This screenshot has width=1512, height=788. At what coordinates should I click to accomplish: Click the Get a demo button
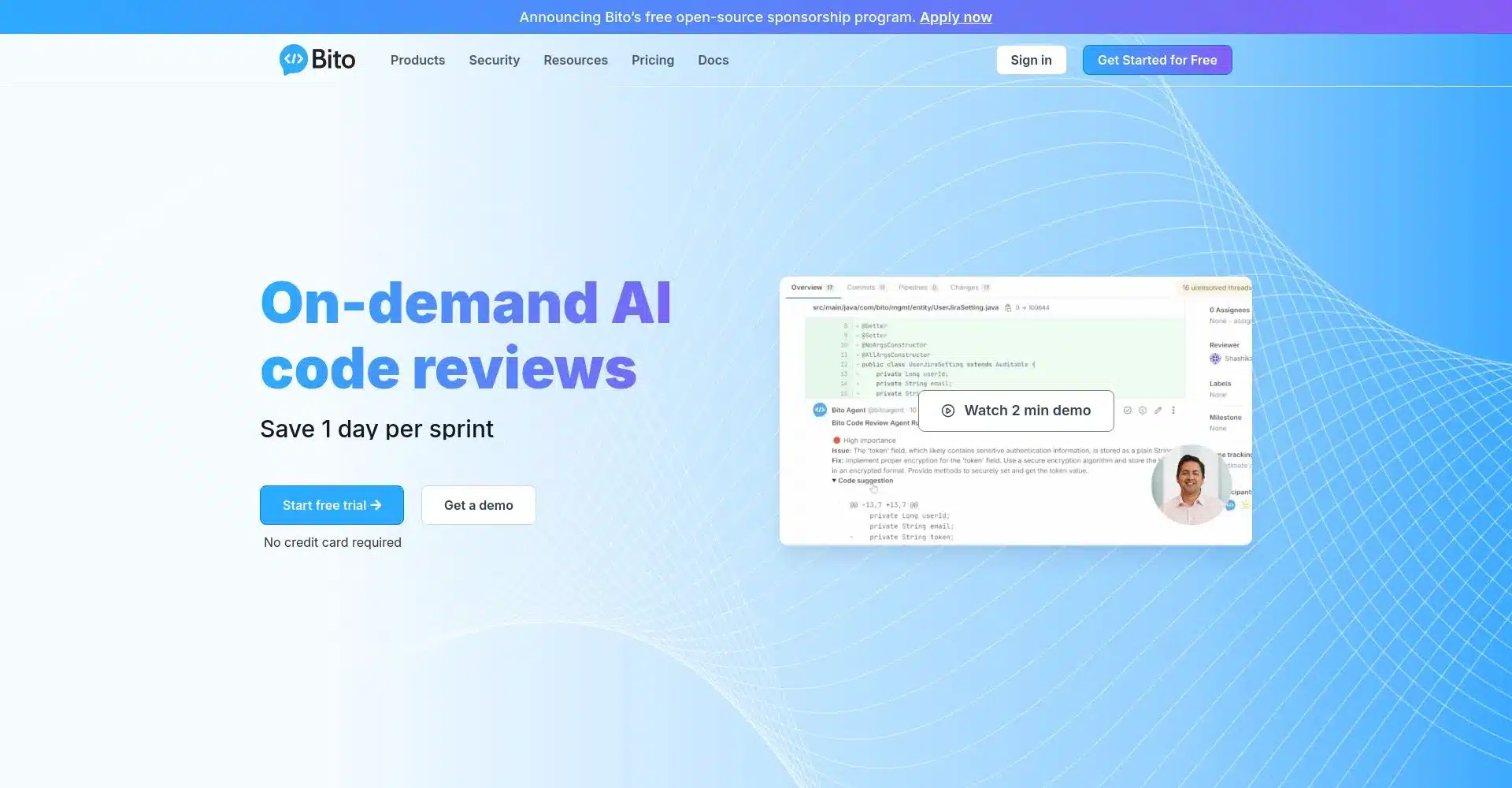tap(478, 505)
